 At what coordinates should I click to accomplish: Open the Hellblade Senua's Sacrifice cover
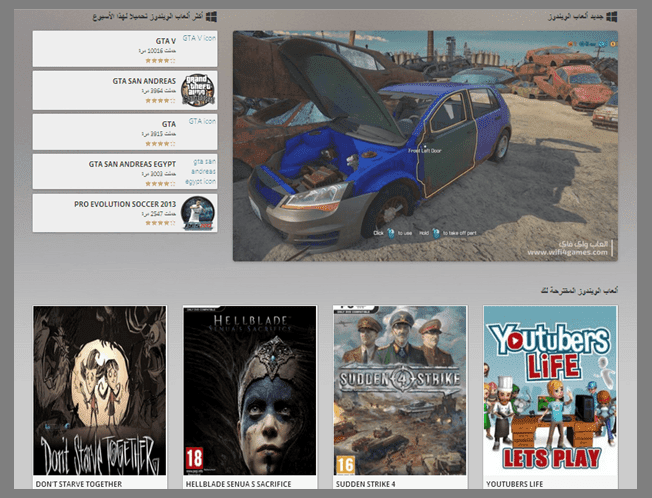pos(250,390)
